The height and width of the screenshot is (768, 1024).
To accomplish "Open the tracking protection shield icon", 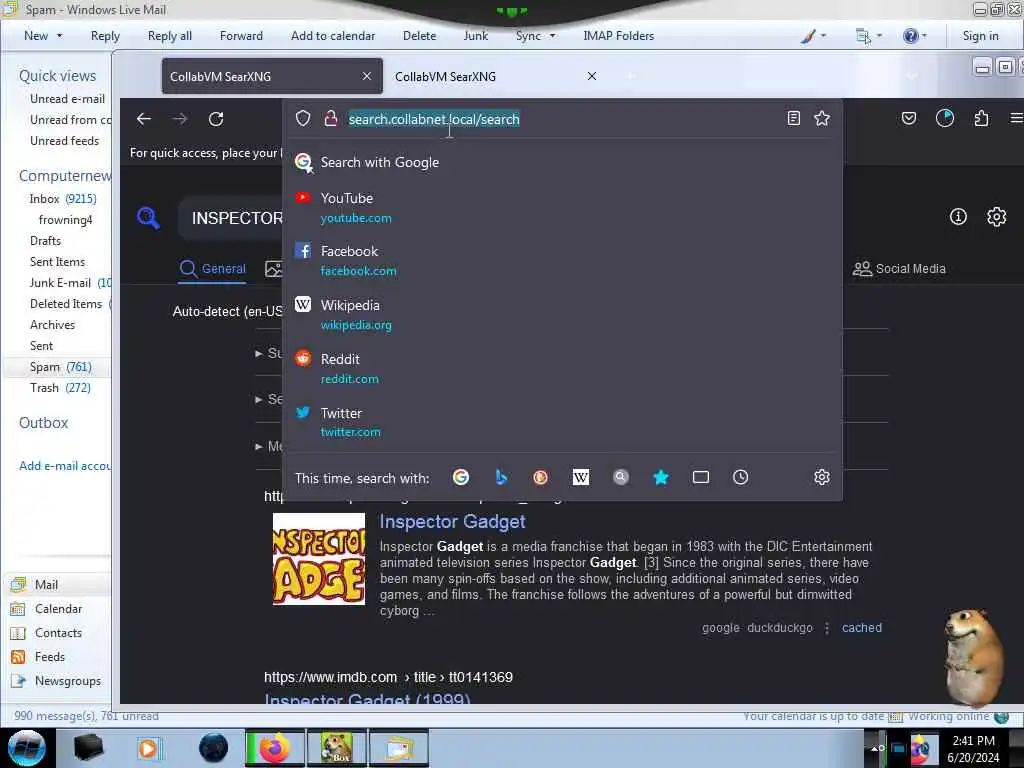I will [302, 118].
